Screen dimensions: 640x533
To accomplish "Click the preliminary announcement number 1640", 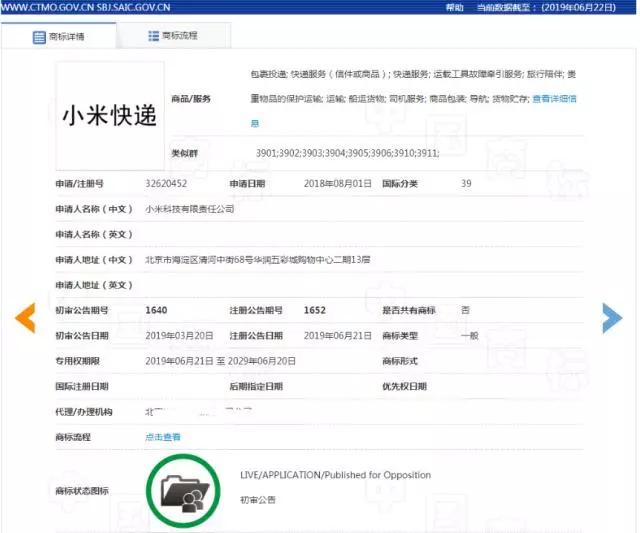I will (156, 310).
